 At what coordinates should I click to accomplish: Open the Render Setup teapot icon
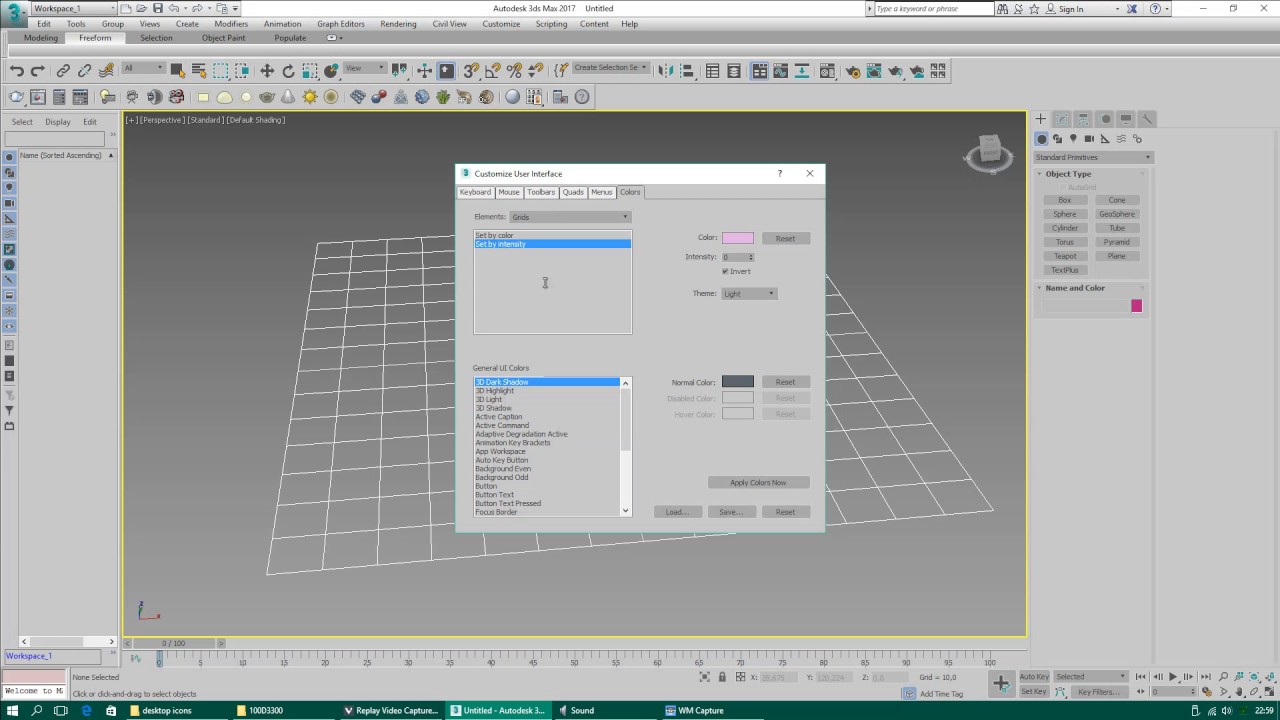pyautogui.click(x=852, y=71)
